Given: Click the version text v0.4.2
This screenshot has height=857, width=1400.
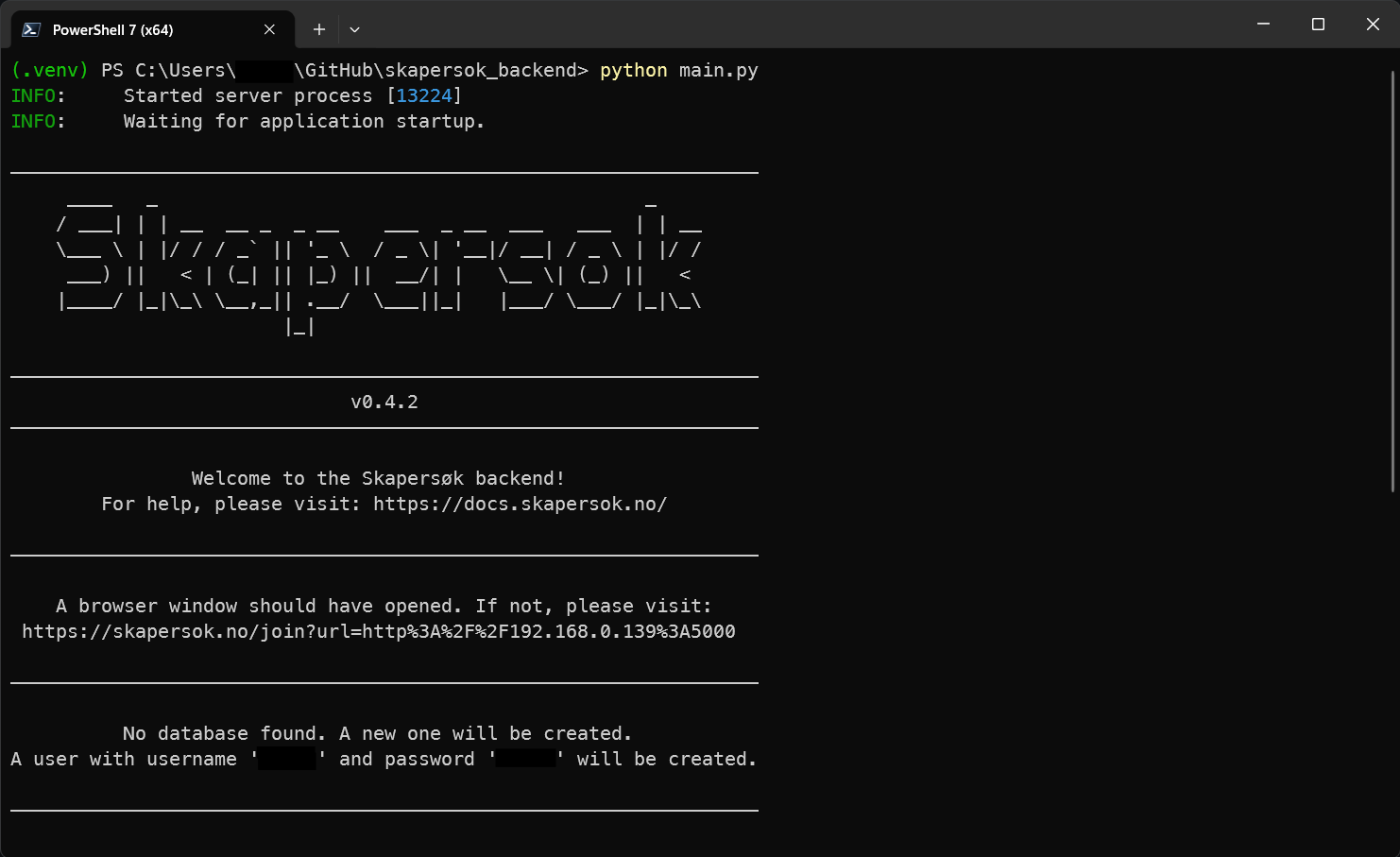Looking at the screenshot, I should (x=384, y=403).
